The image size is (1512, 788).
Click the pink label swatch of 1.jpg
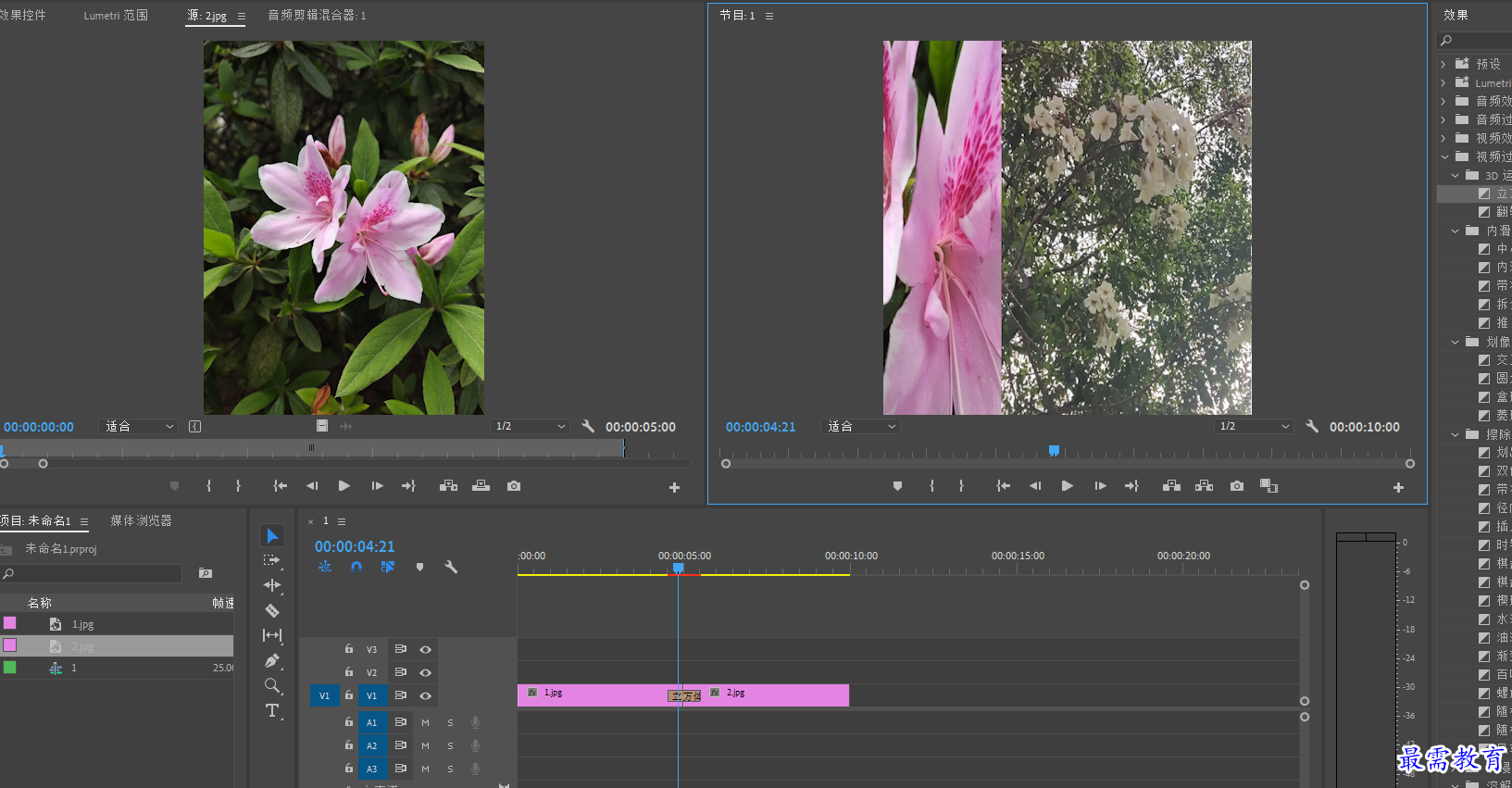(10, 623)
